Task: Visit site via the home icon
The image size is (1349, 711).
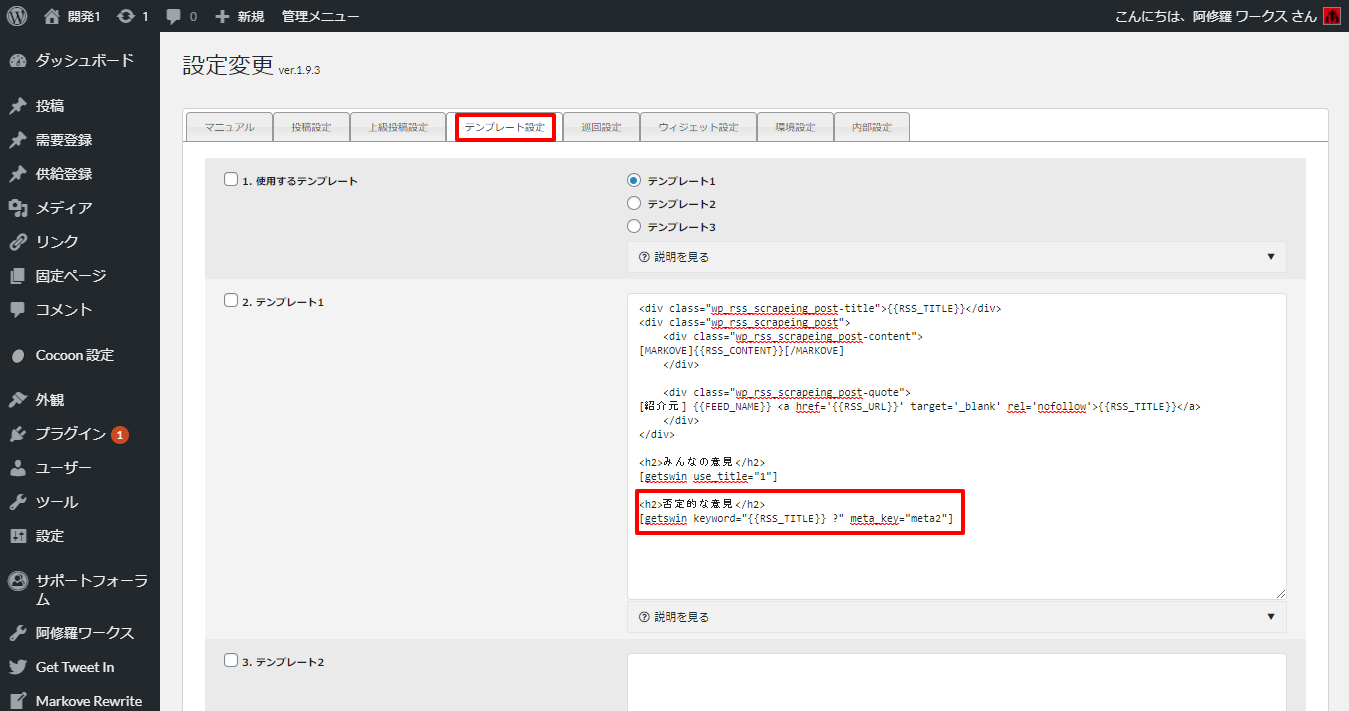Action: [53, 16]
